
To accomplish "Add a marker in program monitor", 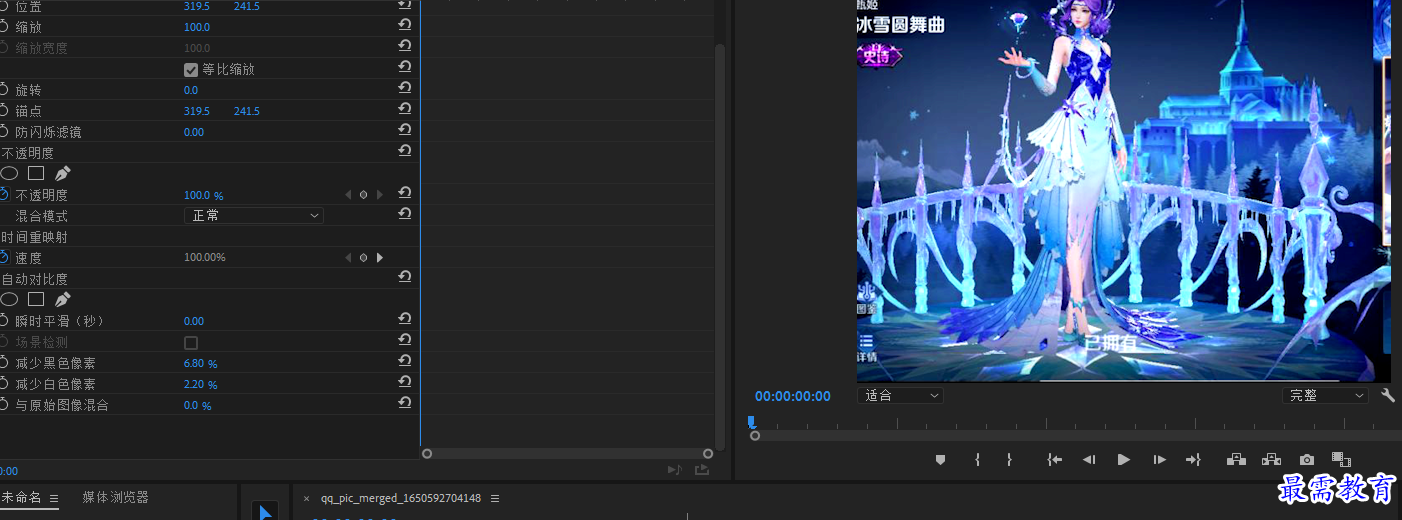I will point(940,460).
